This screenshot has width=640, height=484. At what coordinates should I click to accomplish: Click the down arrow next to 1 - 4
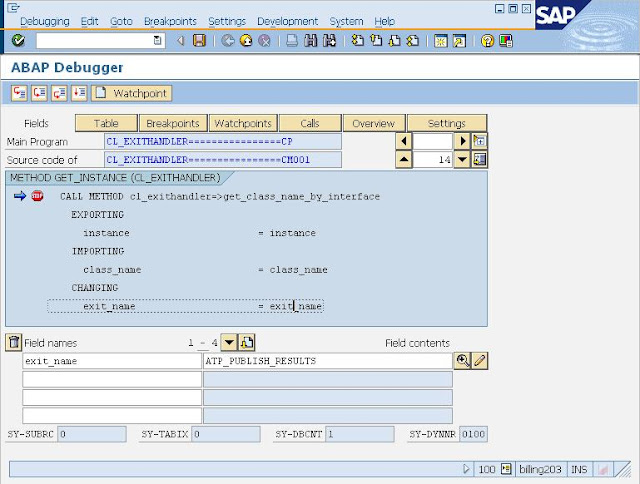click(229, 342)
